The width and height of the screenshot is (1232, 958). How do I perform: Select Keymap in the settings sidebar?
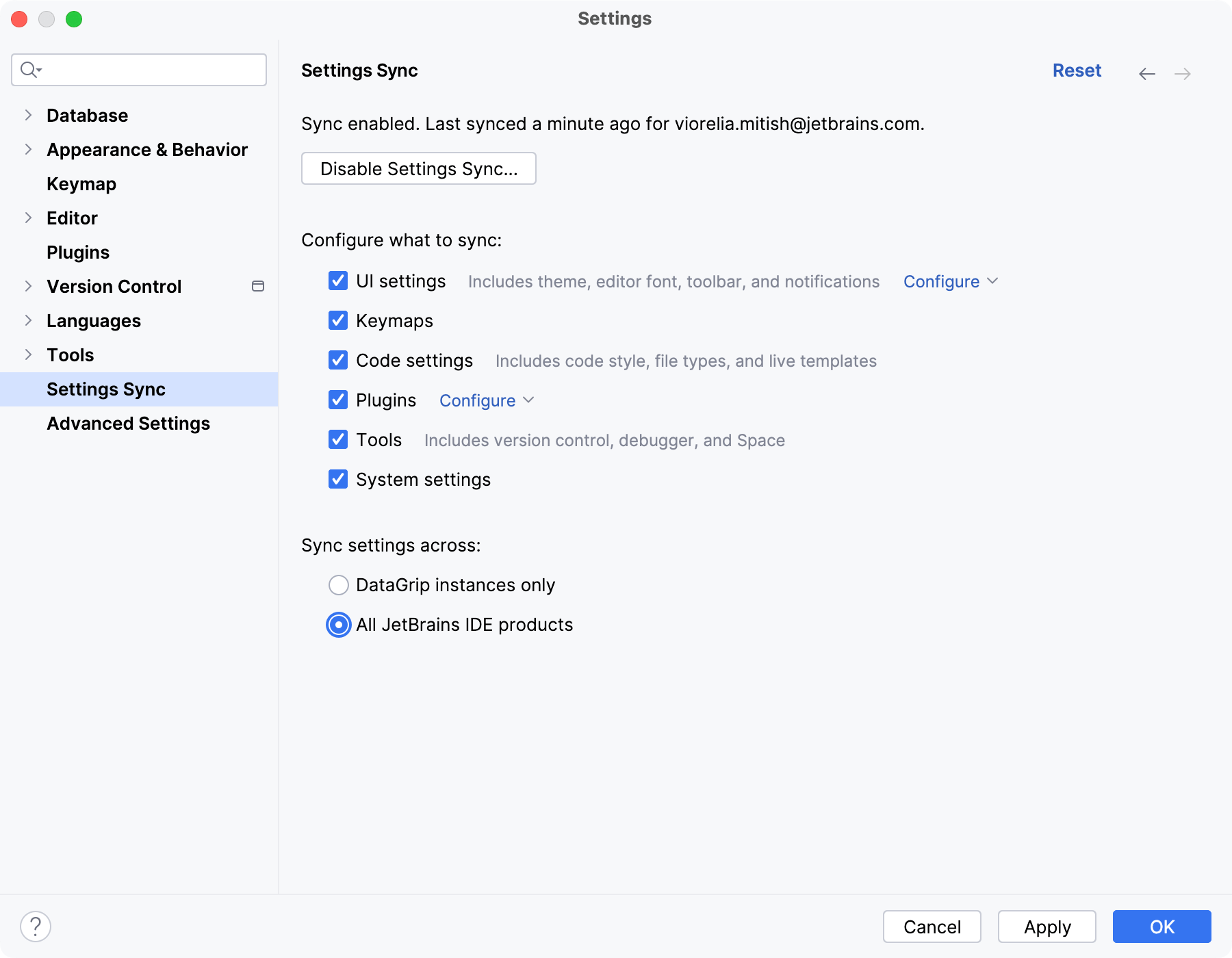[81, 183]
